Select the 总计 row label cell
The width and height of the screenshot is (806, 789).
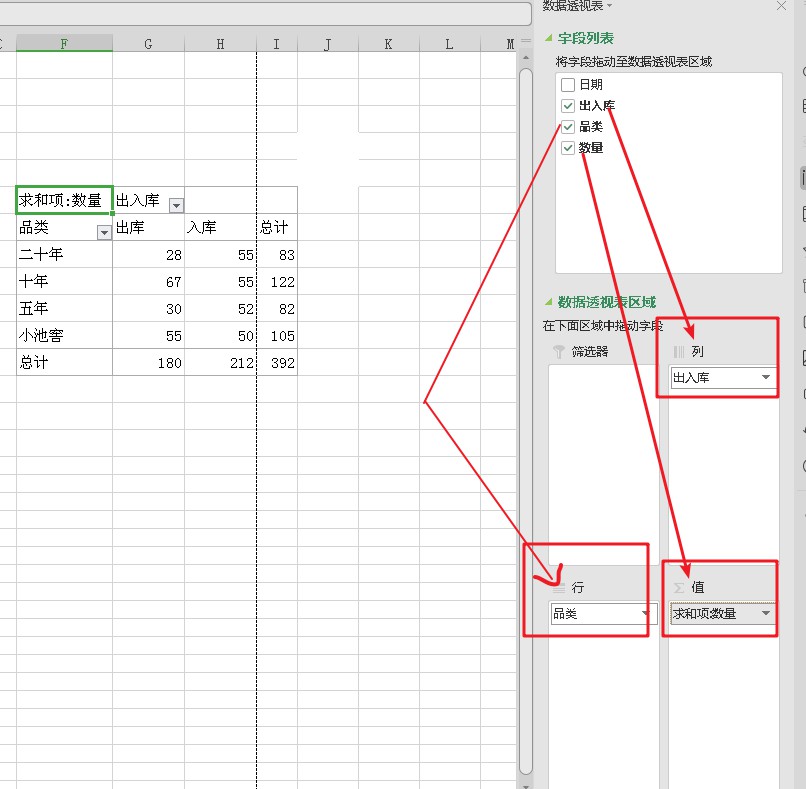[64, 362]
